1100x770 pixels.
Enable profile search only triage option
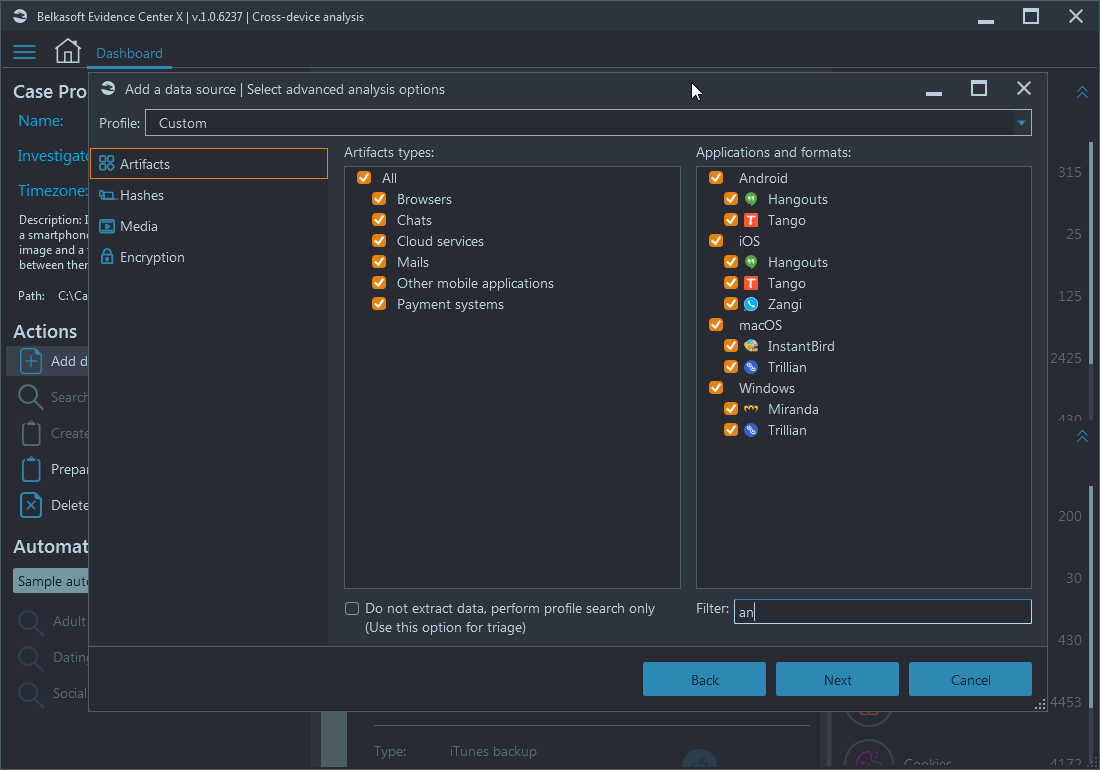352,608
